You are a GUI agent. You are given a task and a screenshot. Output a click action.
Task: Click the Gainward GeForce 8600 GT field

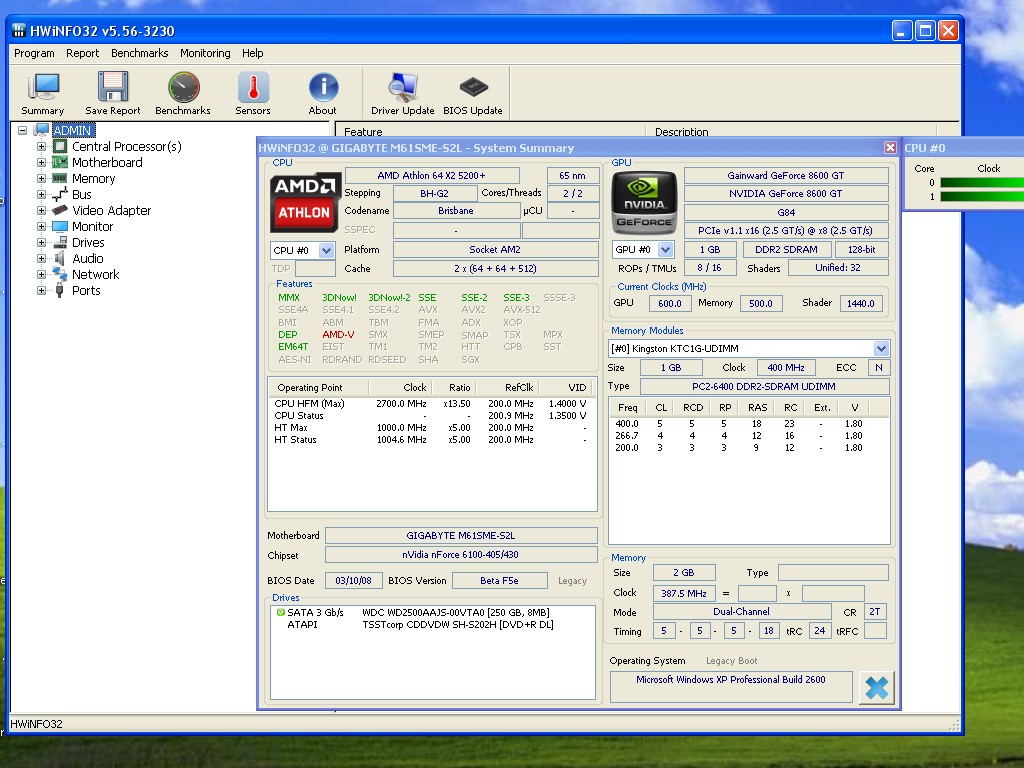(x=786, y=175)
